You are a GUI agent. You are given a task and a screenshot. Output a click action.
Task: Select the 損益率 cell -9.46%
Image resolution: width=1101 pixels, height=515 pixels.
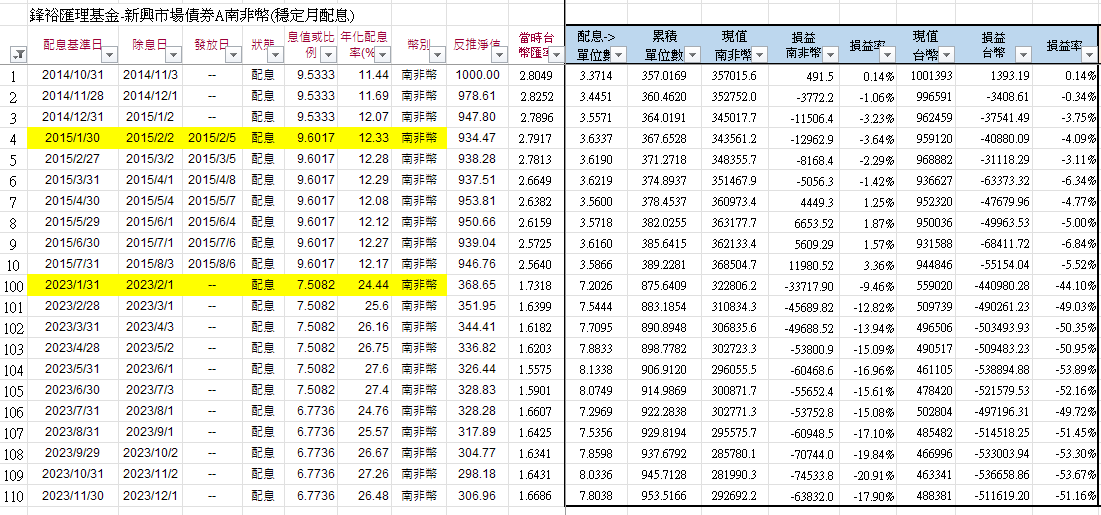pyautogui.click(x=868, y=285)
